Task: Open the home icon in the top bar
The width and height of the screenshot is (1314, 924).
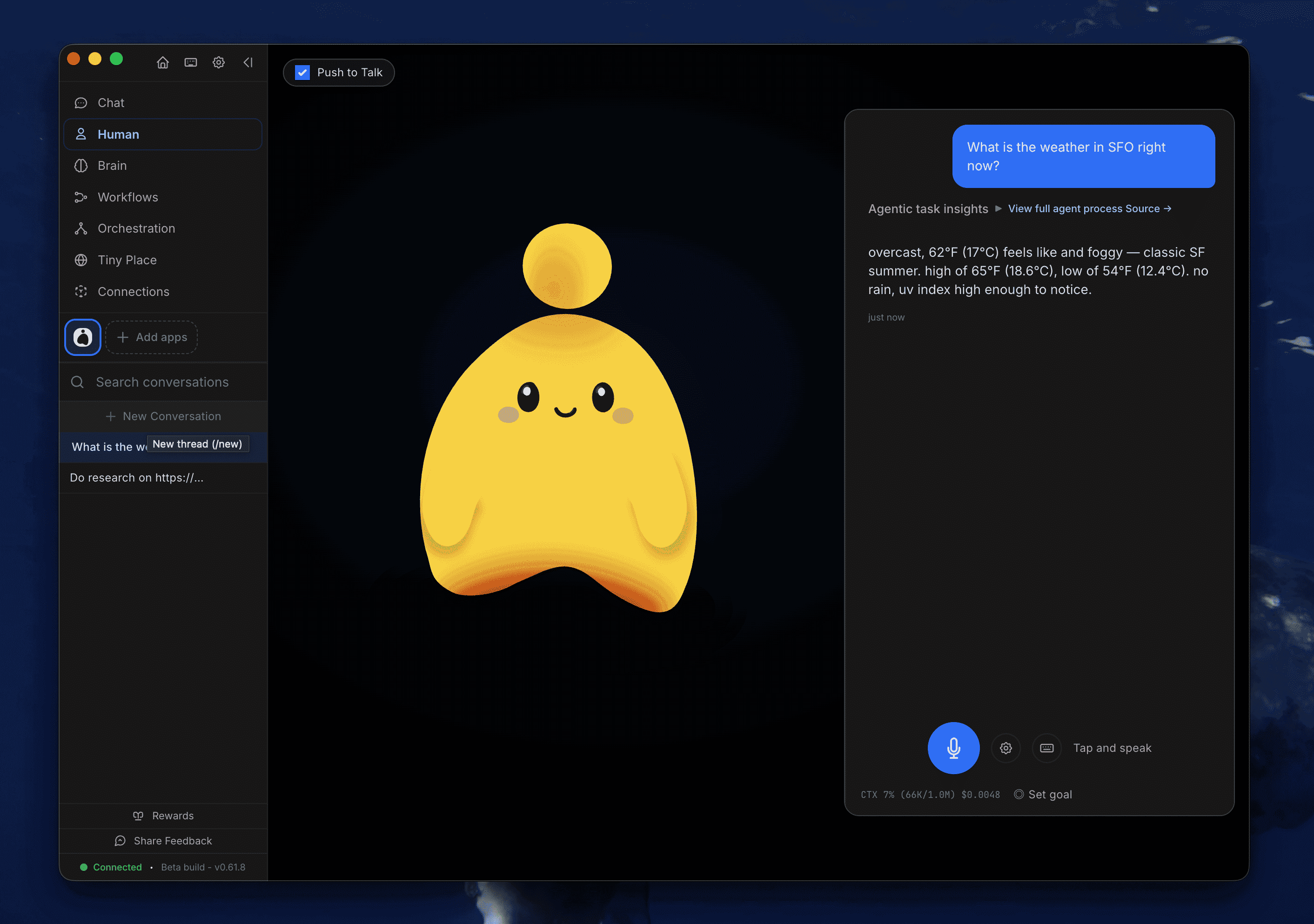Action: 162,62
